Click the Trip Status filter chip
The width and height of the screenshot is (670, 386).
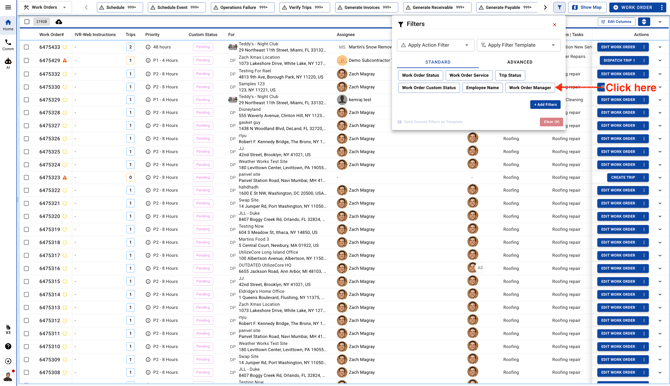point(510,75)
